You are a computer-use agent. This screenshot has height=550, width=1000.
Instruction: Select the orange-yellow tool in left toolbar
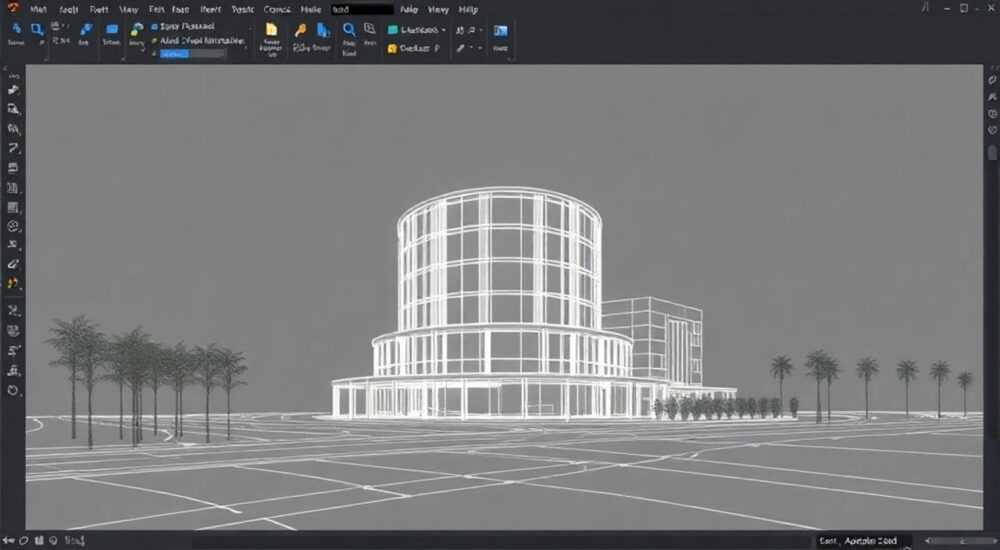13,283
